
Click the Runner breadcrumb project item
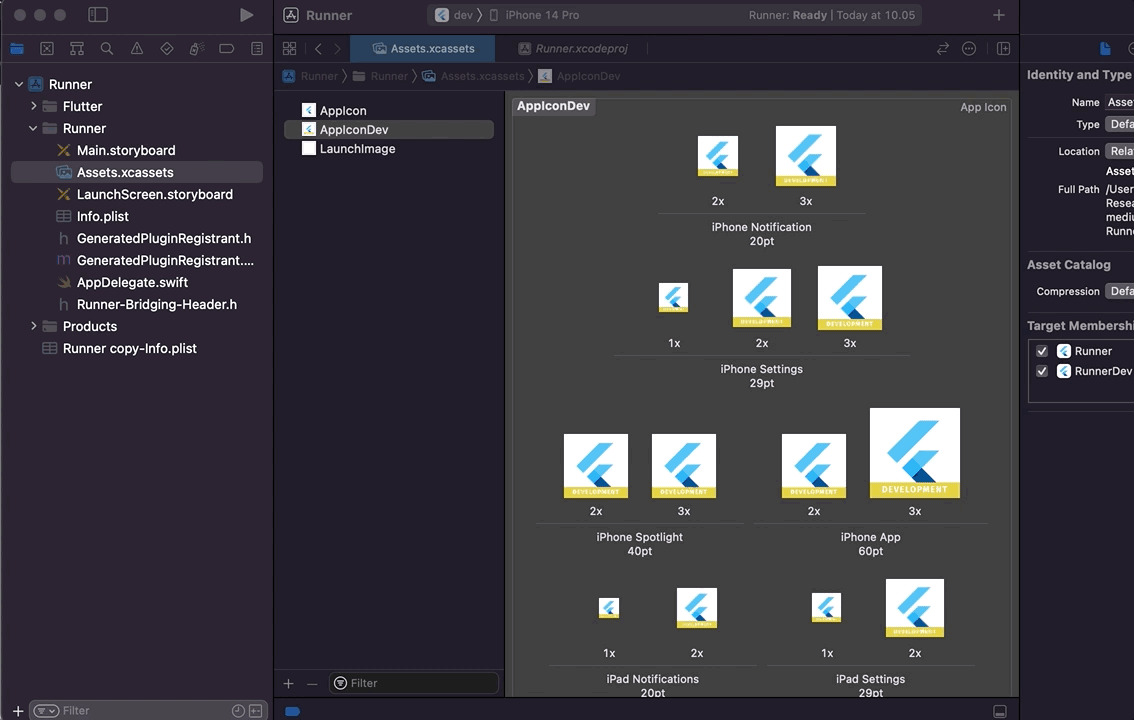pyautogui.click(x=310, y=76)
